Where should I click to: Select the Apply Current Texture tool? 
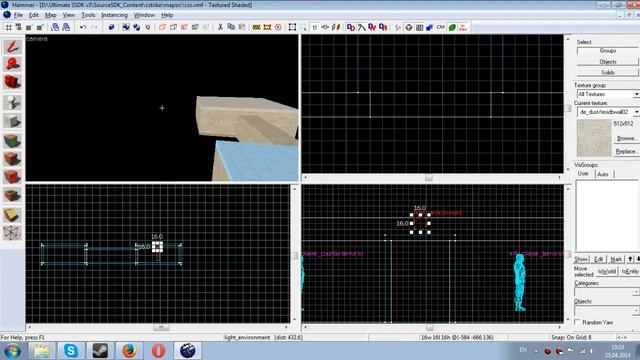(12, 158)
